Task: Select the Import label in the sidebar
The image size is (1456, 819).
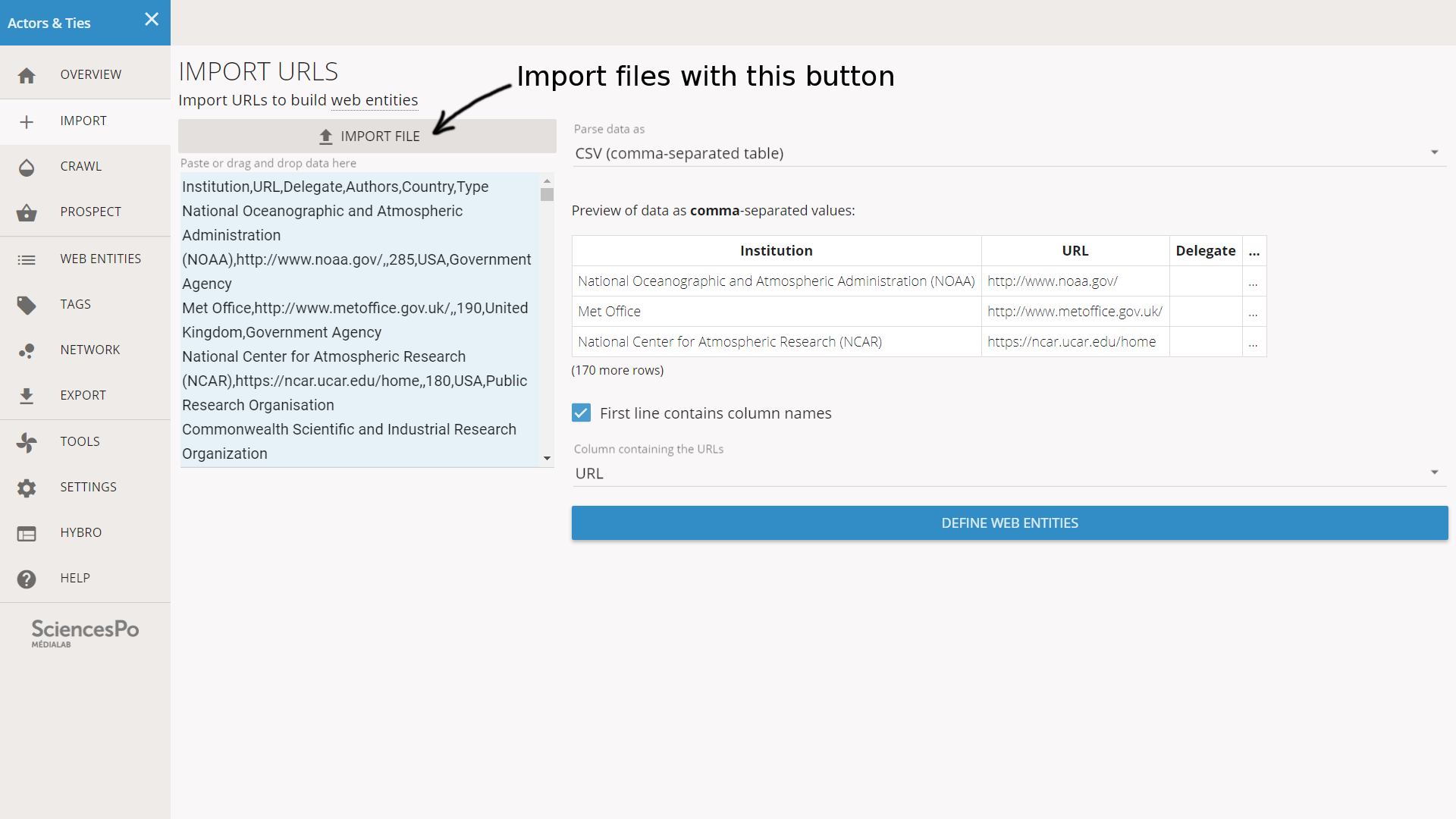Action: tap(83, 121)
